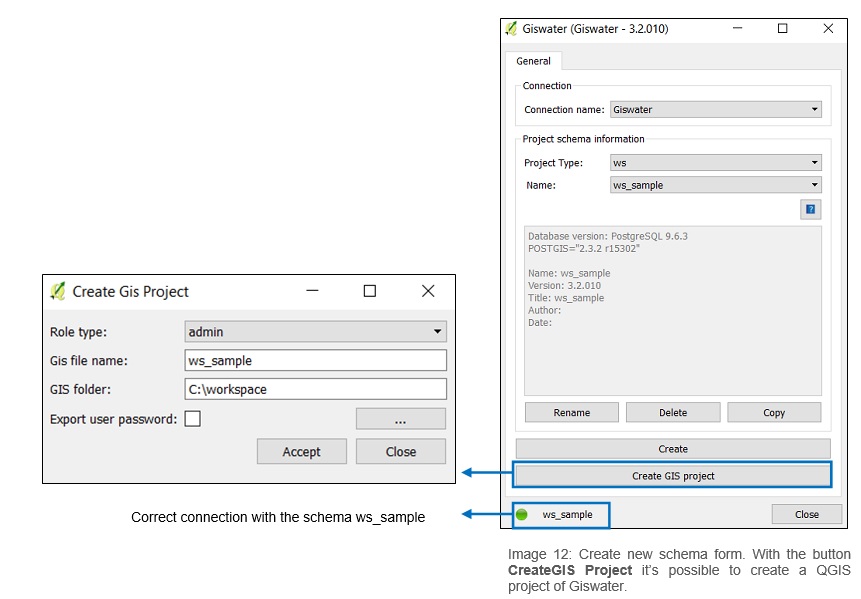Click the 'Project schema information' group title
Image resolution: width=861 pixels, height=599 pixels.
pos(583,139)
